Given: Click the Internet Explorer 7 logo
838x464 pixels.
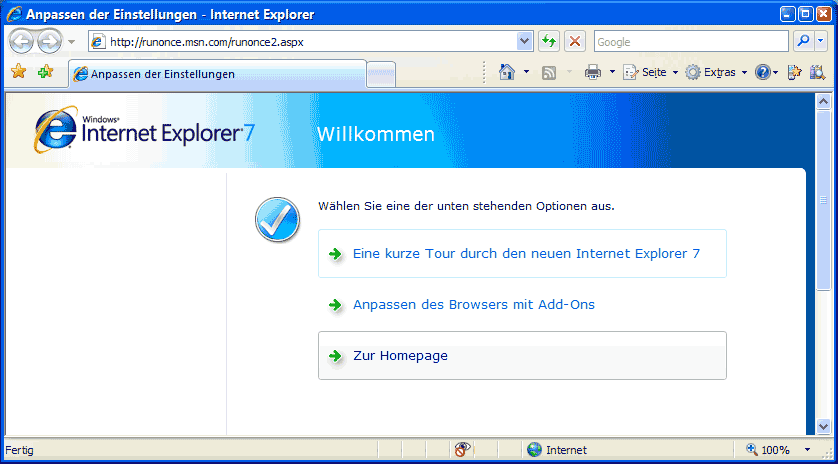Looking at the screenshot, I should click(144, 130).
